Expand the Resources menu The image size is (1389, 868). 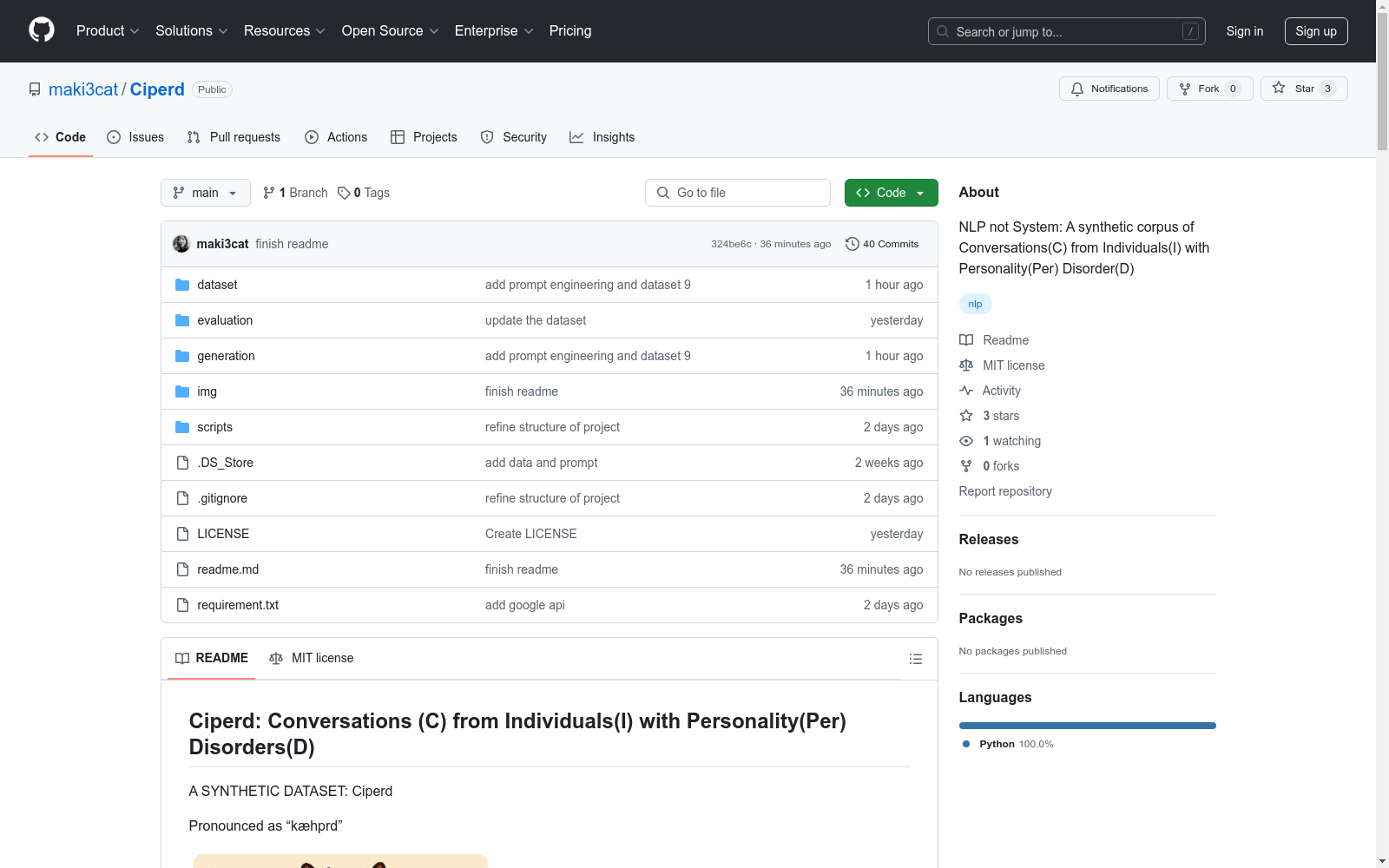tap(285, 30)
